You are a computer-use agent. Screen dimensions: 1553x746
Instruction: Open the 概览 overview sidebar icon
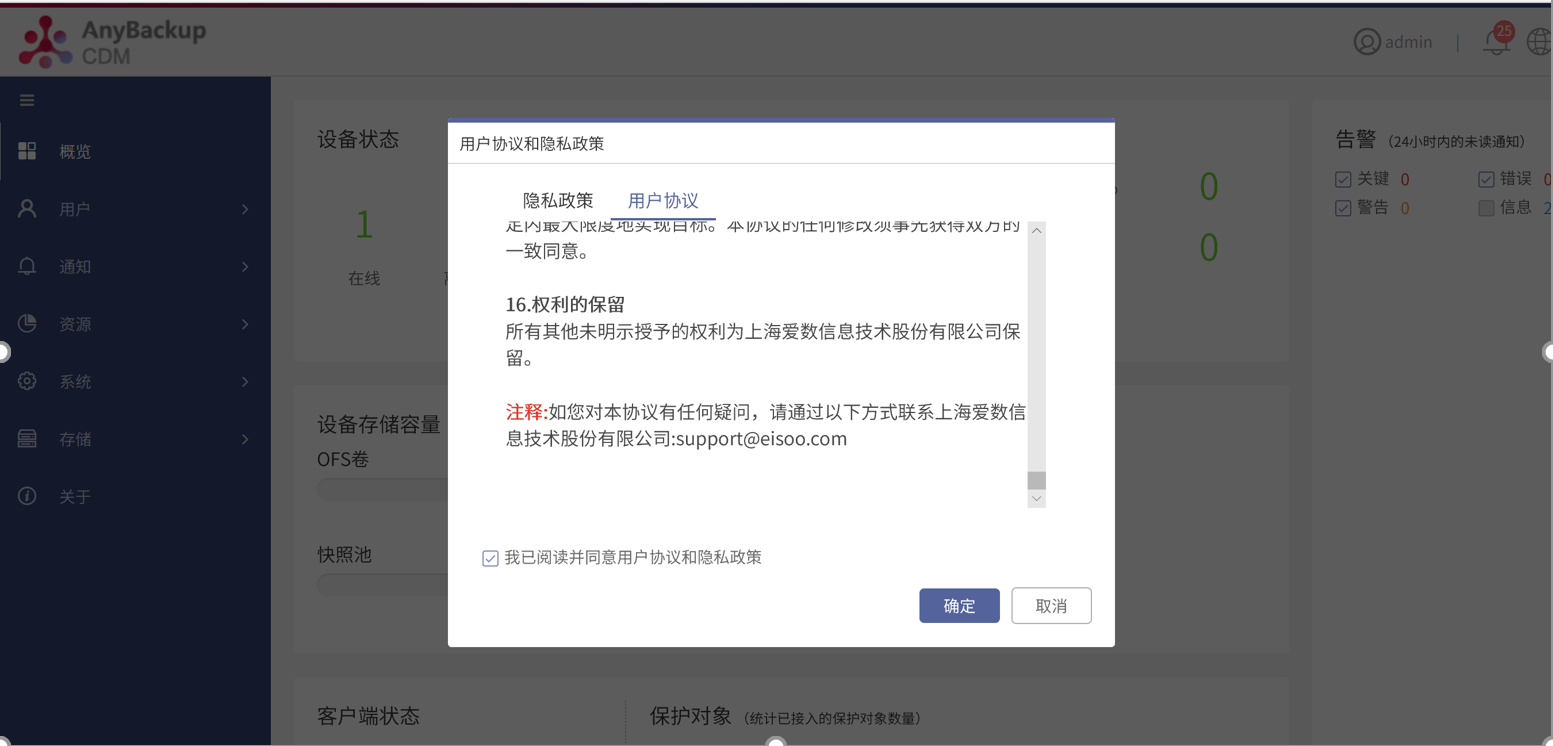pos(27,151)
